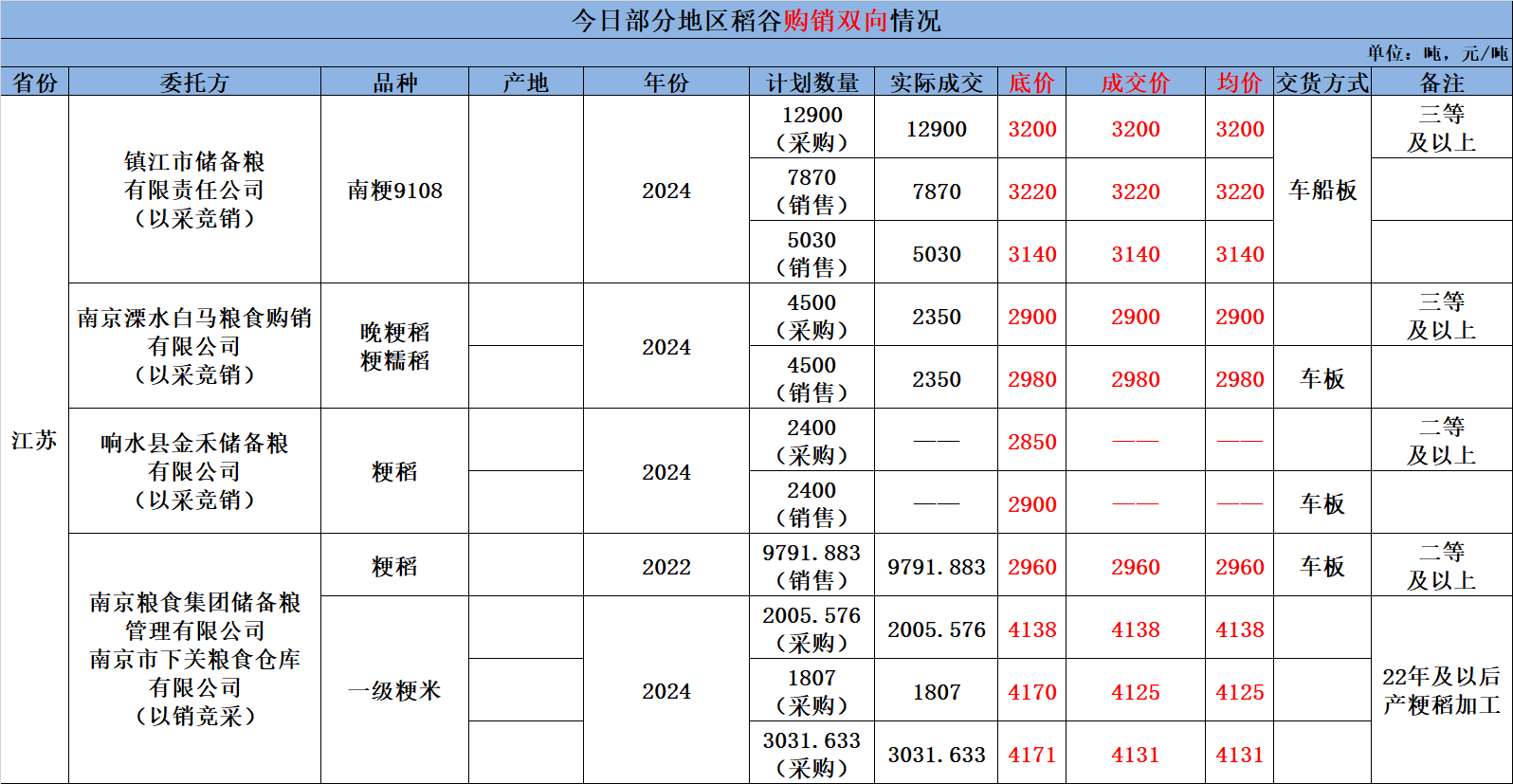Click the 22年及以后产粳稻加工 remark cell

pos(1442,690)
